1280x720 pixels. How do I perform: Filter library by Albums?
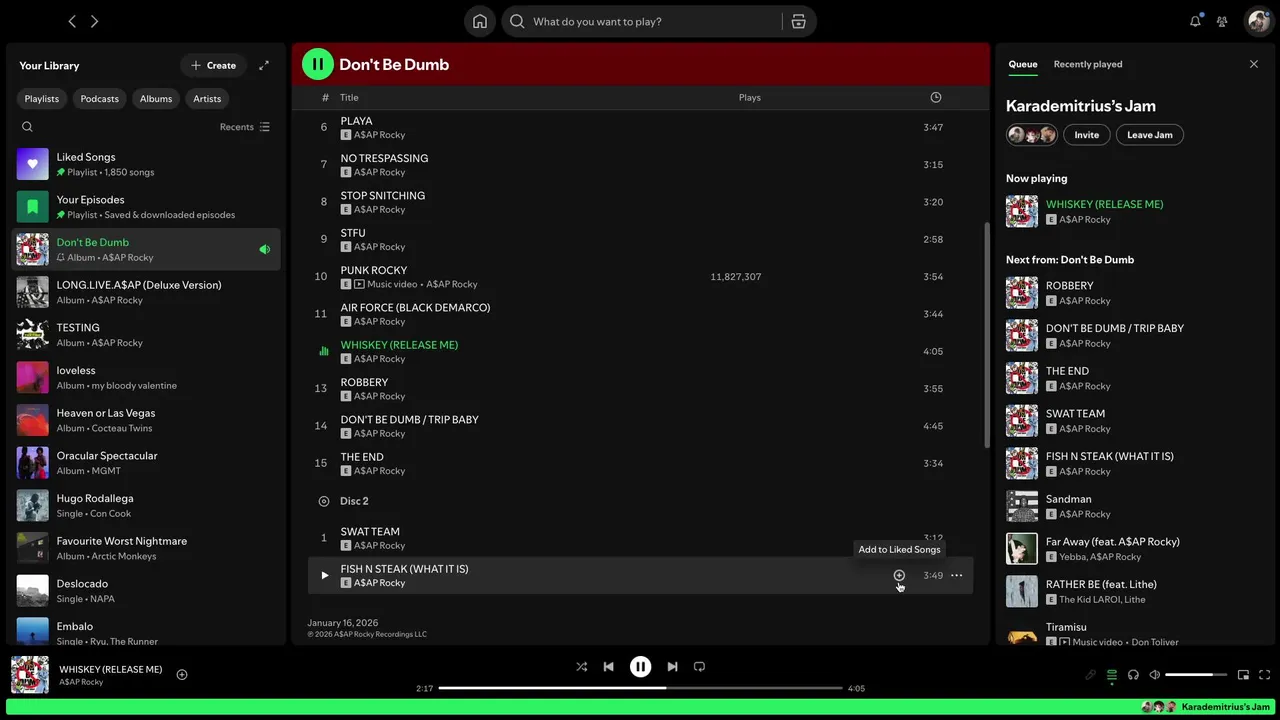[156, 98]
